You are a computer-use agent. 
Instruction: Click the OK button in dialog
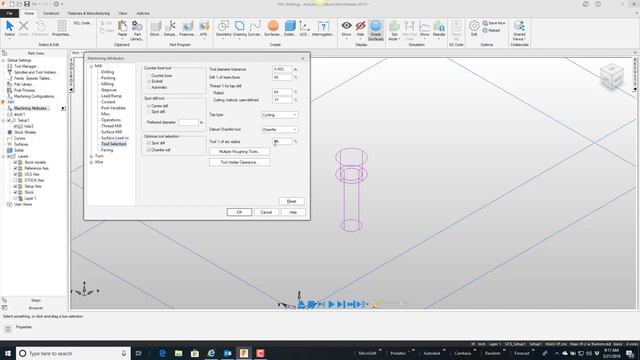(x=239, y=212)
